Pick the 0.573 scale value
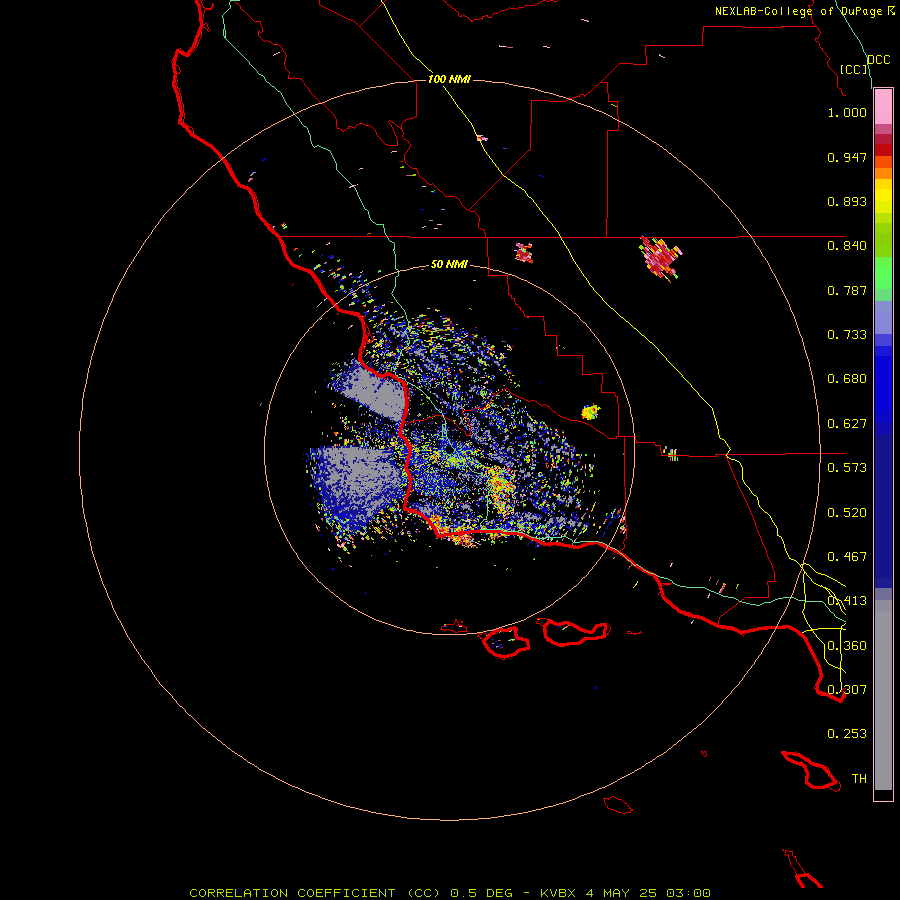900x900 pixels. pos(847,468)
